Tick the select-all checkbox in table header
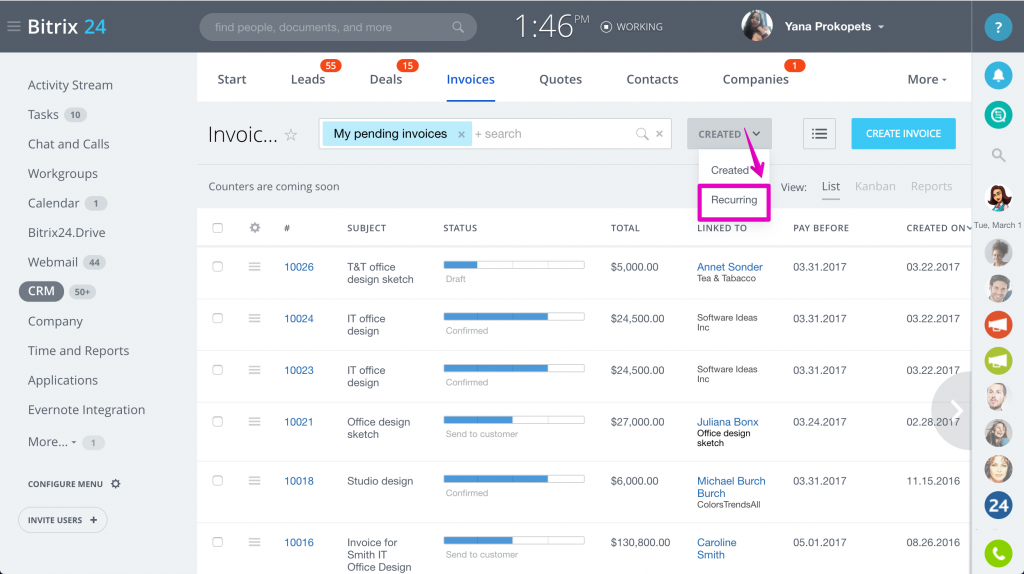The height and width of the screenshot is (574, 1024). (217, 228)
